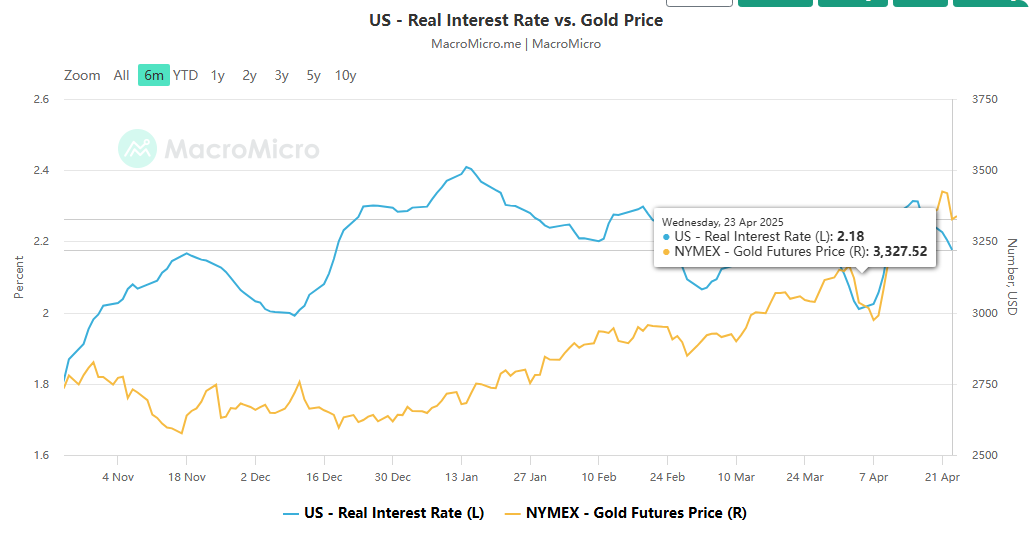Click blue line marker in the legend
The width and height of the screenshot is (1029, 536).
[x=291, y=513]
